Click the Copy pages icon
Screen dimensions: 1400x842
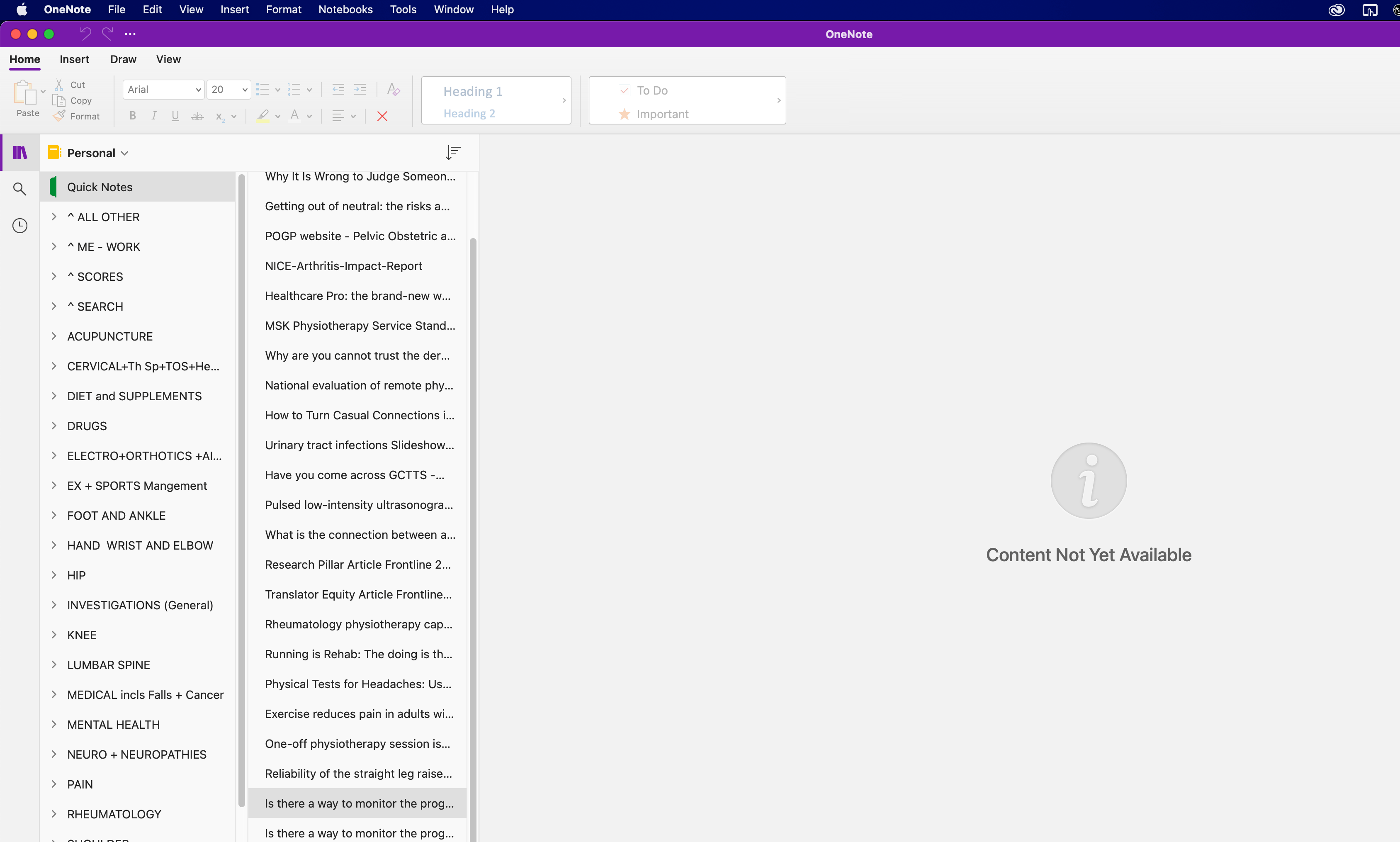pyautogui.click(x=58, y=100)
